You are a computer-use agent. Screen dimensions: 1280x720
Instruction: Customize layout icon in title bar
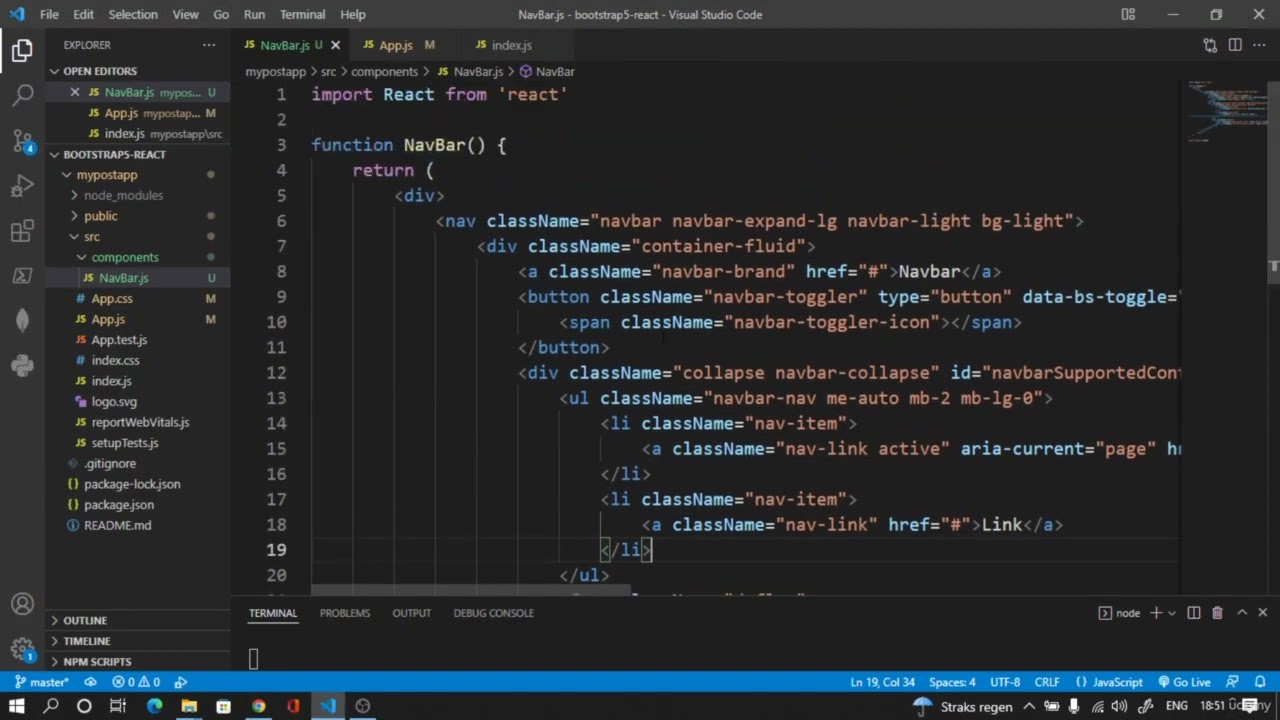pyautogui.click(x=1128, y=14)
